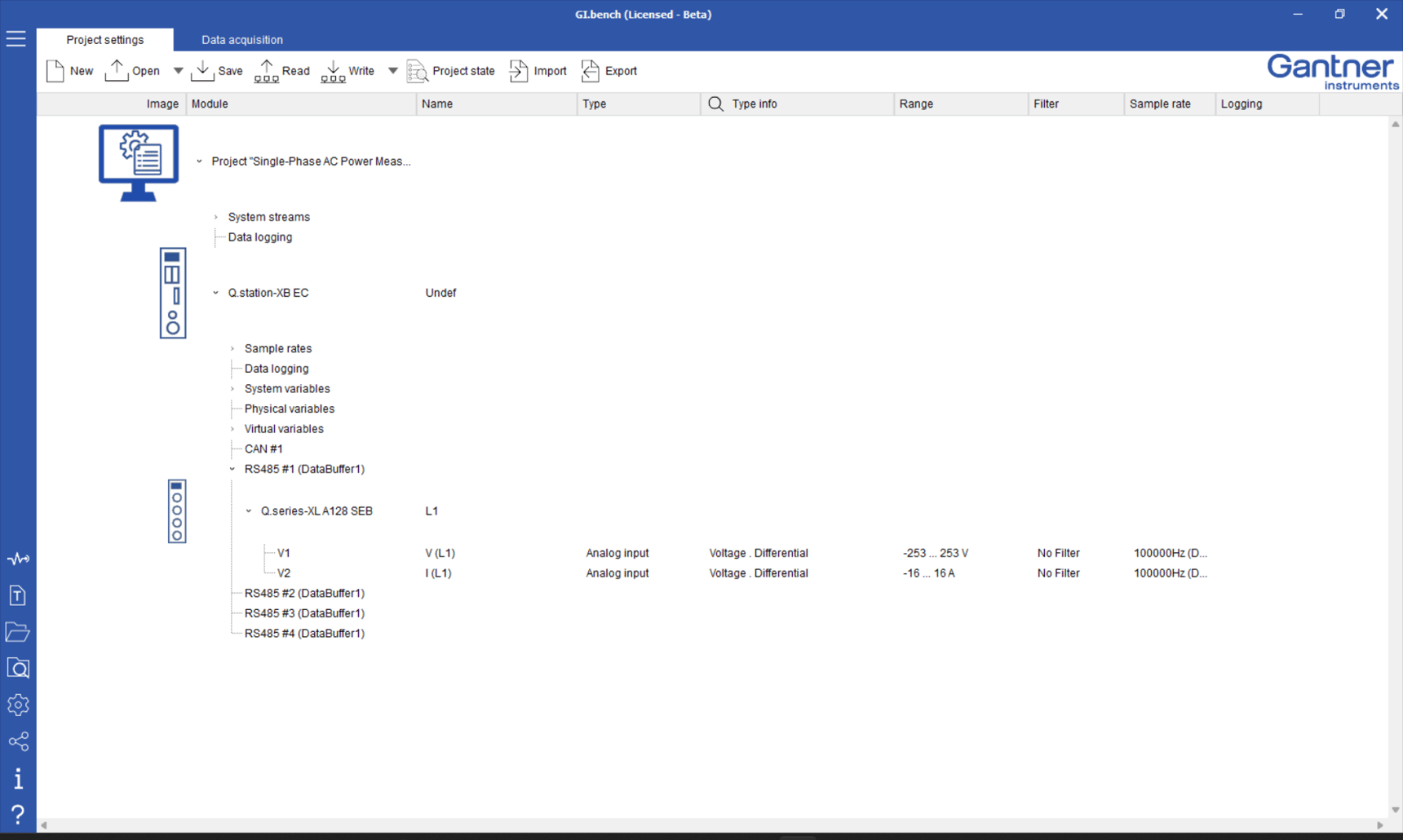Click the Module column header
The image size is (1403, 840).
301,104
